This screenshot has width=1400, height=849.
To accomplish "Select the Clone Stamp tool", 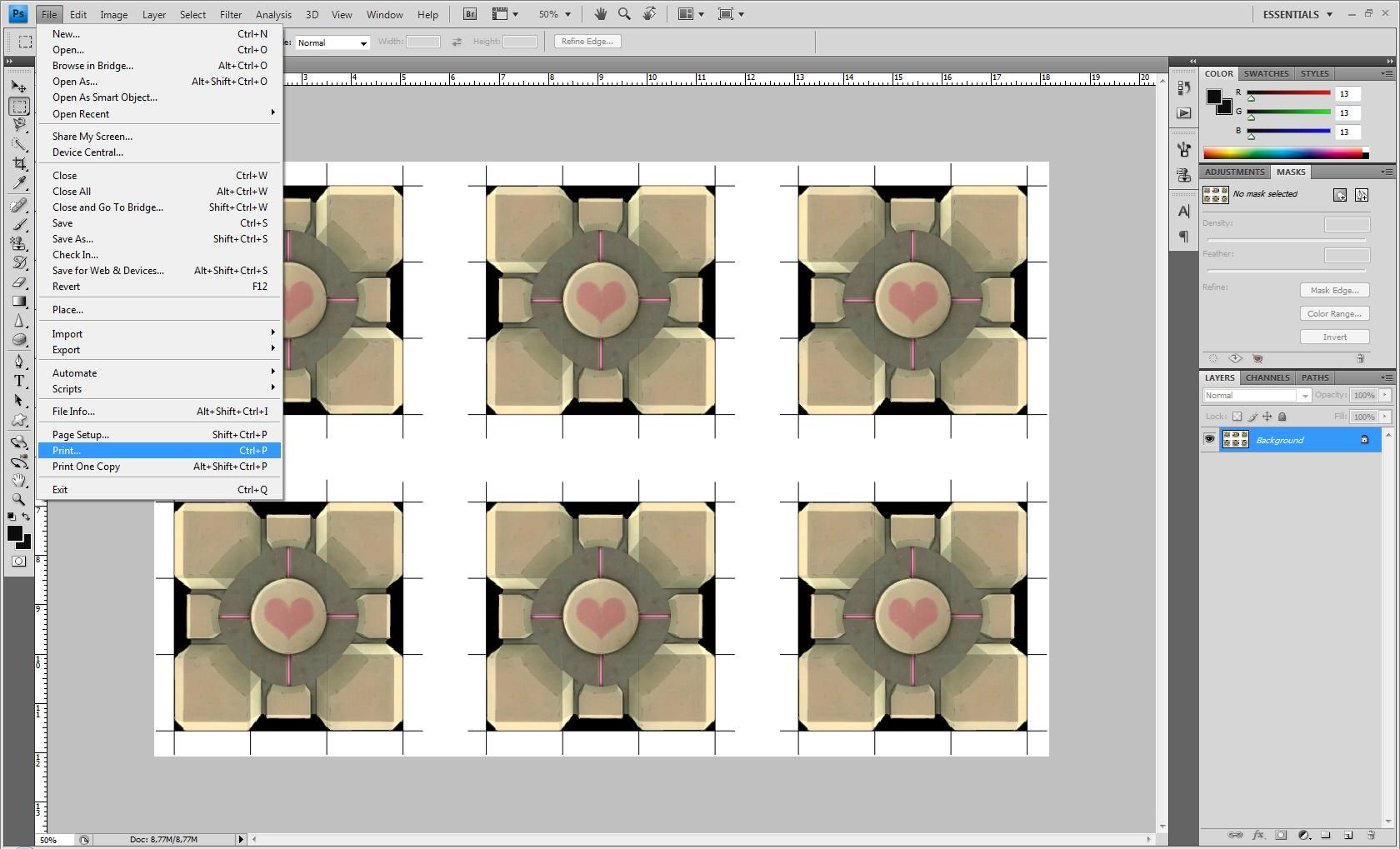I will tap(19, 243).
